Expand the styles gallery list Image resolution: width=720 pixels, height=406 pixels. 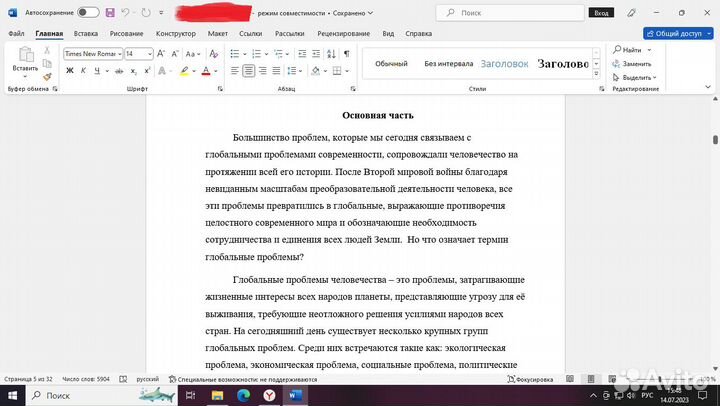tap(596, 73)
